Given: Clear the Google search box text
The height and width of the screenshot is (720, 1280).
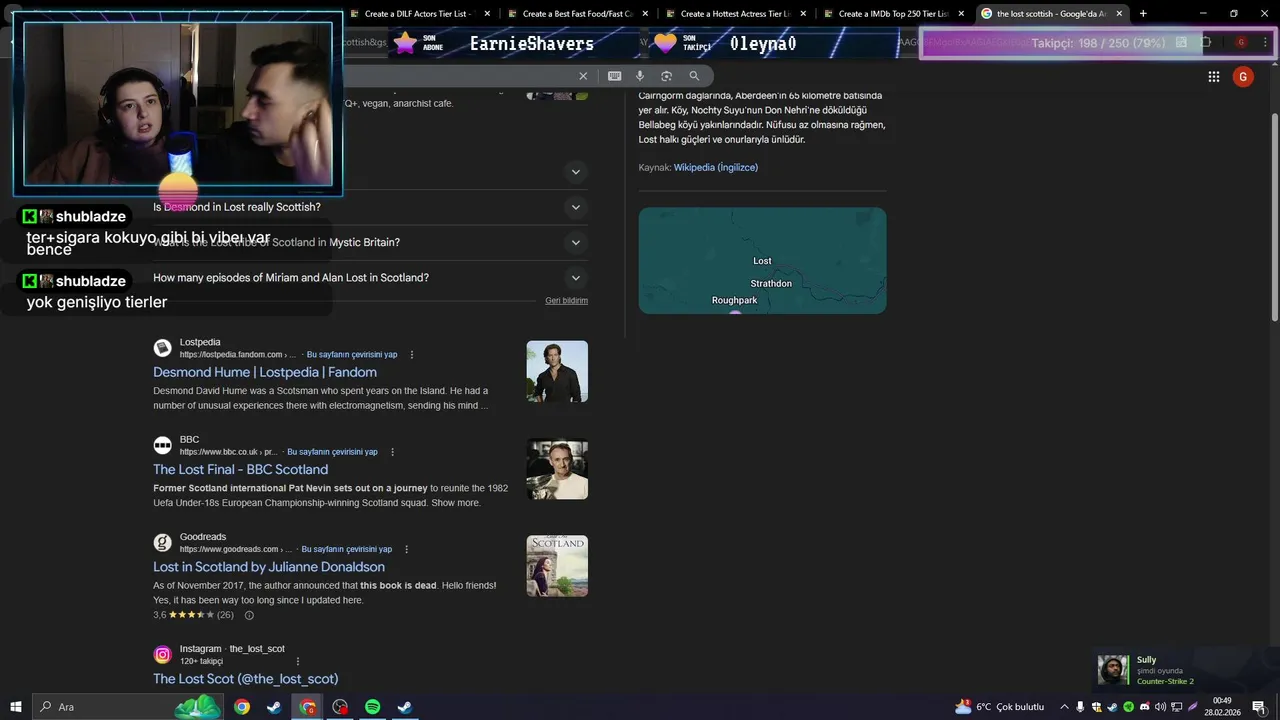Looking at the screenshot, I should [x=583, y=76].
